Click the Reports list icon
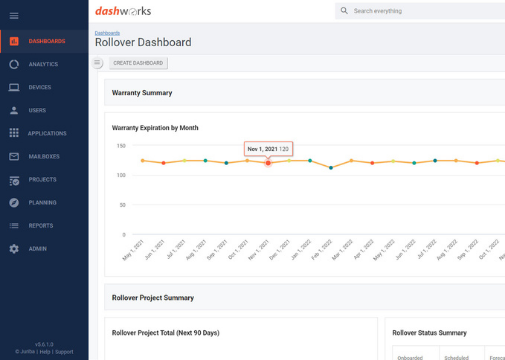505x360 pixels. 14,226
